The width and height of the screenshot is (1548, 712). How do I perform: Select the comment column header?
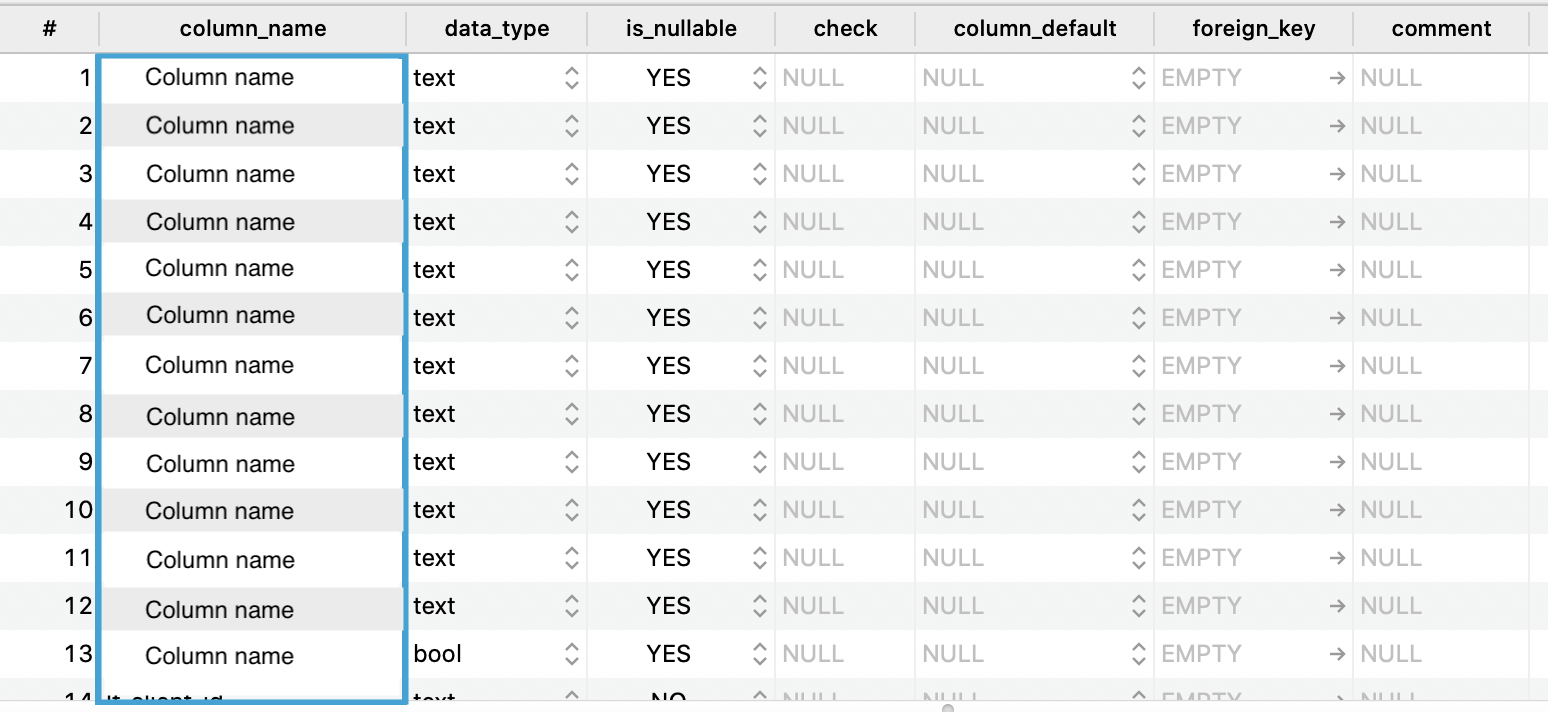pos(1441,29)
